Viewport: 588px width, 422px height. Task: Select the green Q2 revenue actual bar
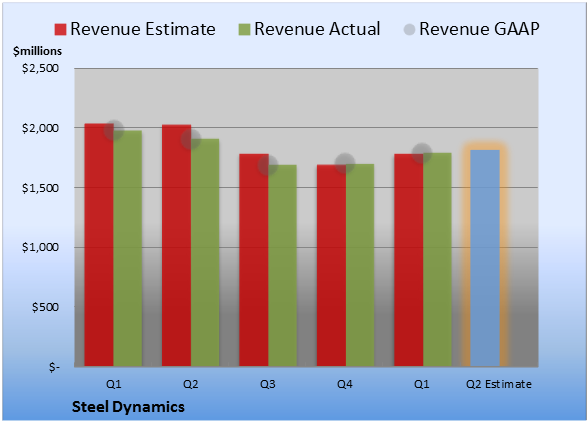coord(205,252)
